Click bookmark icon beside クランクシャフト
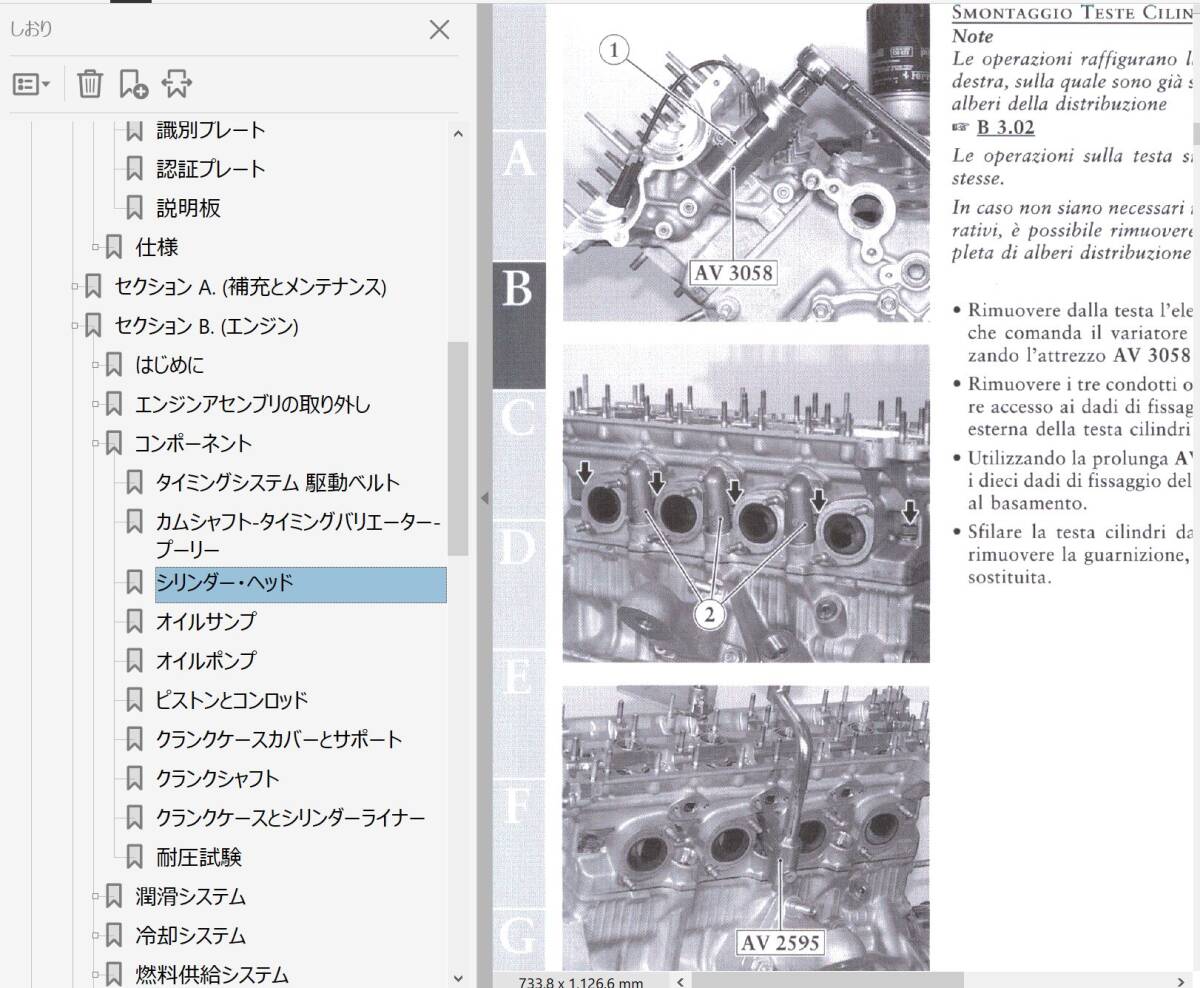The image size is (1200, 988). pos(134,778)
